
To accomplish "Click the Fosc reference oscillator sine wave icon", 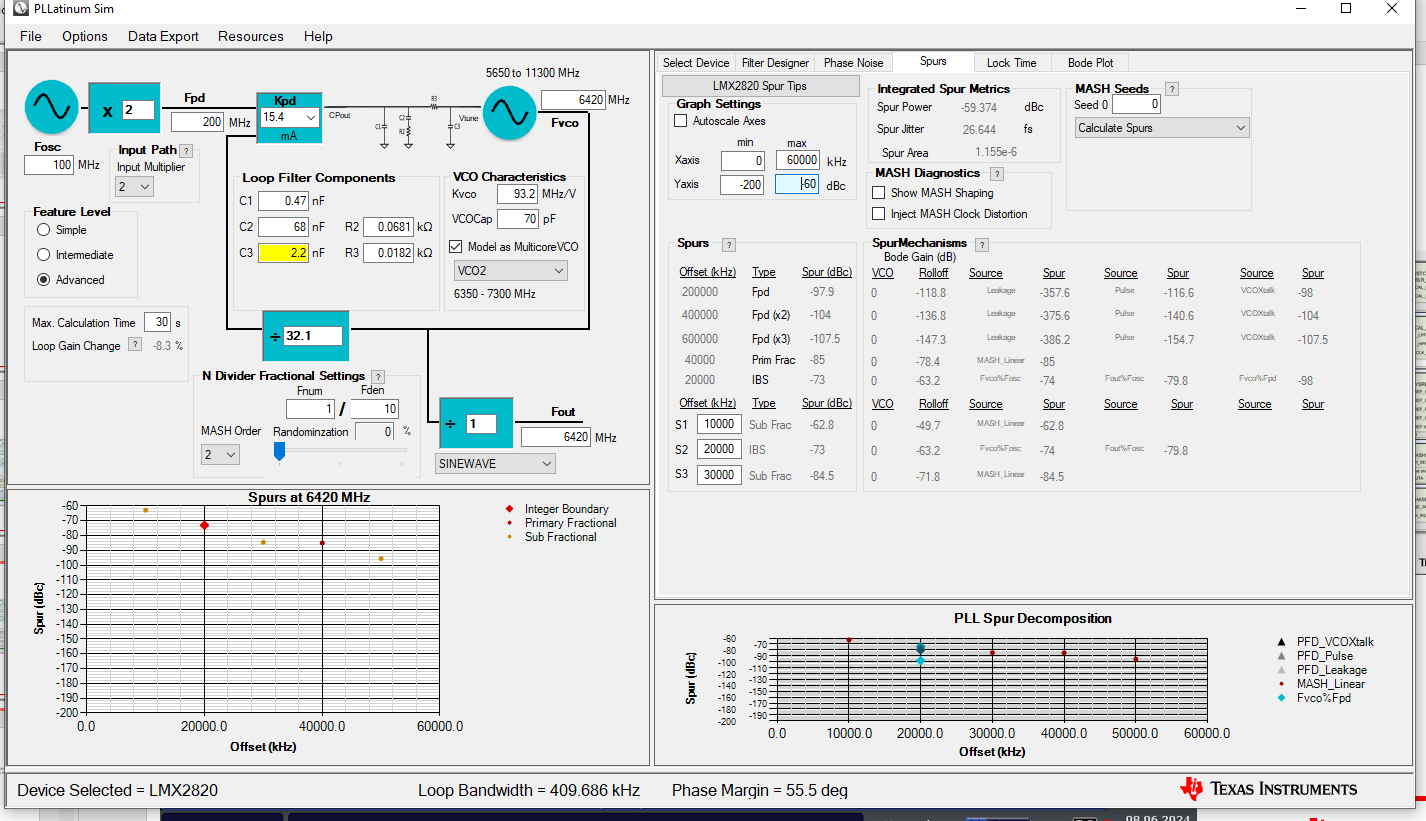I will click(x=51, y=107).
